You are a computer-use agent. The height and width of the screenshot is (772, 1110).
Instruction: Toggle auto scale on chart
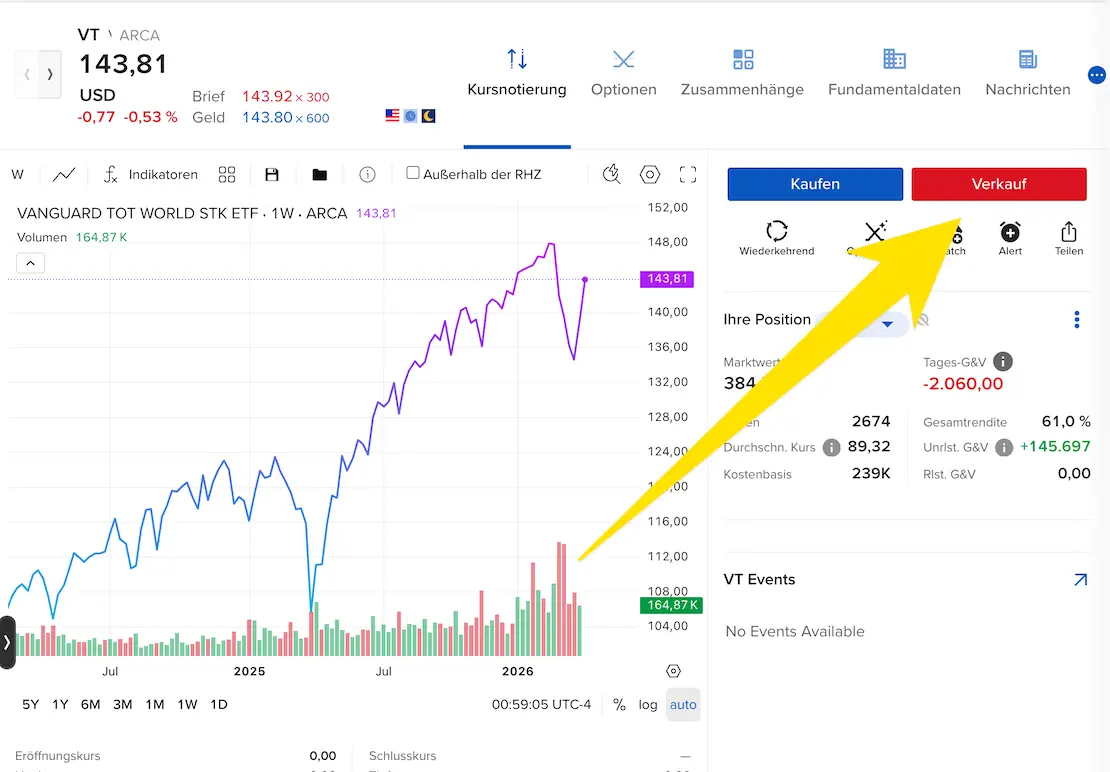683,704
